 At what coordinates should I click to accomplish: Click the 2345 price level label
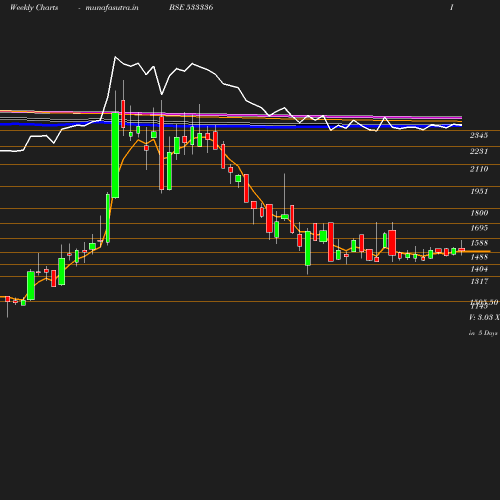pyautogui.click(x=479, y=135)
